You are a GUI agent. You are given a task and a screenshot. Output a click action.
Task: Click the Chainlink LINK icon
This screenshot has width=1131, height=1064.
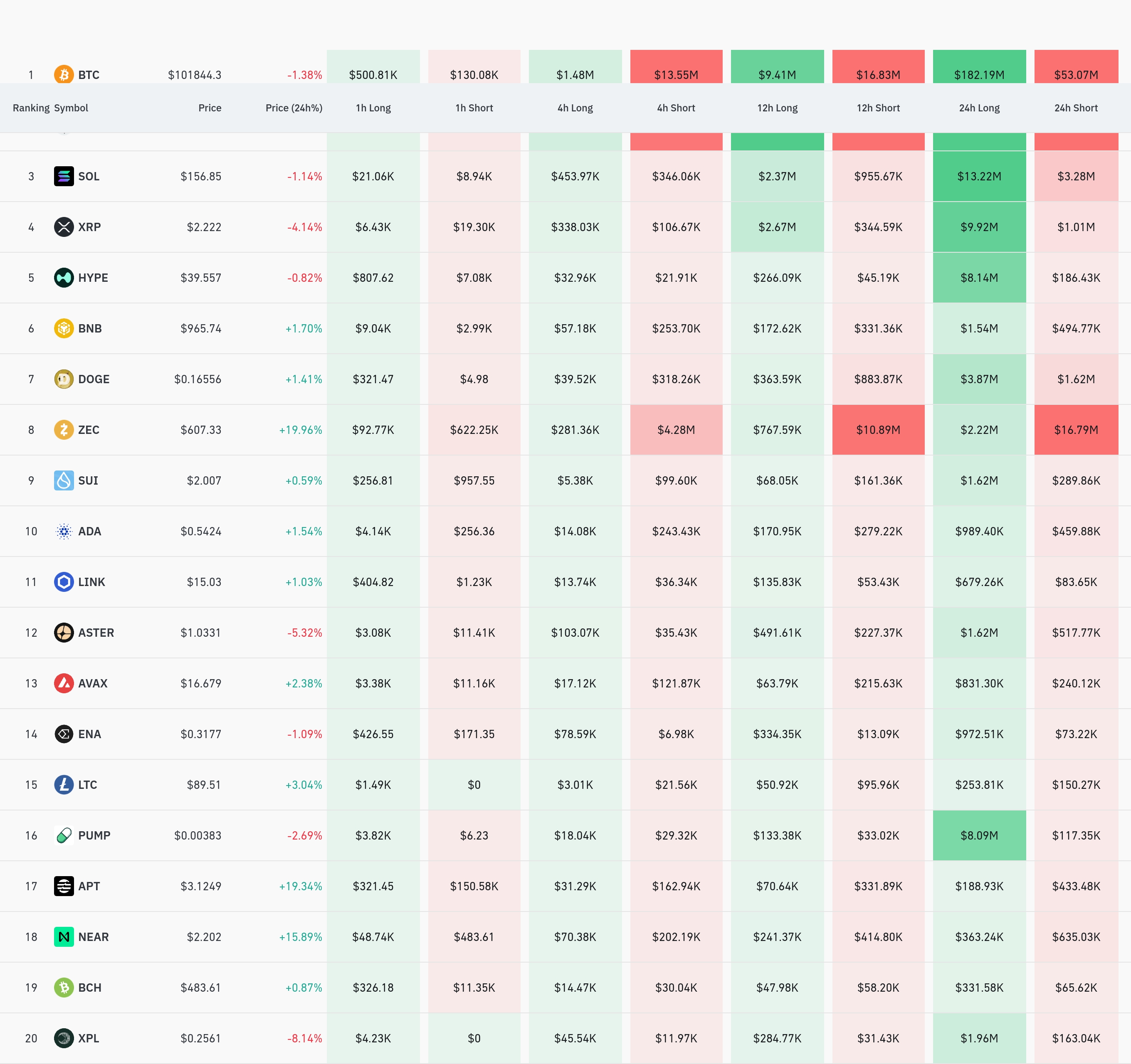(64, 582)
